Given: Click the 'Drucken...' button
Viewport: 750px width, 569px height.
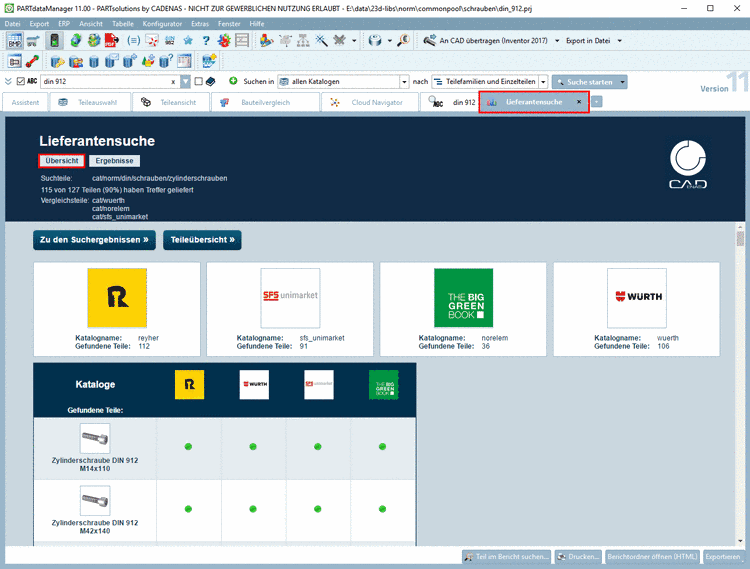Looking at the screenshot, I should (578, 557).
